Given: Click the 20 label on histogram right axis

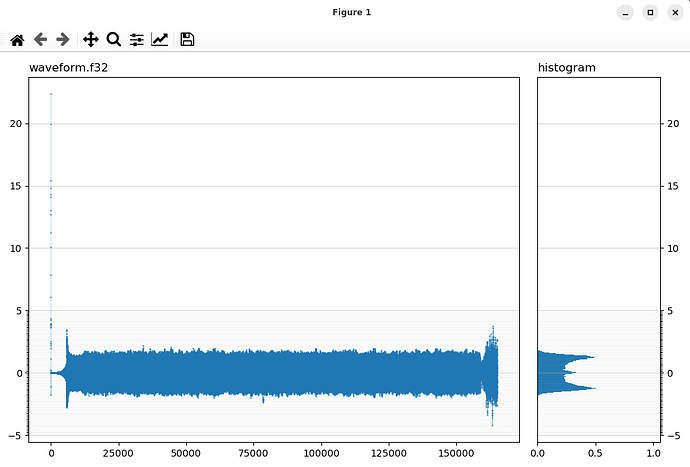Looking at the screenshot, I should [673, 124].
